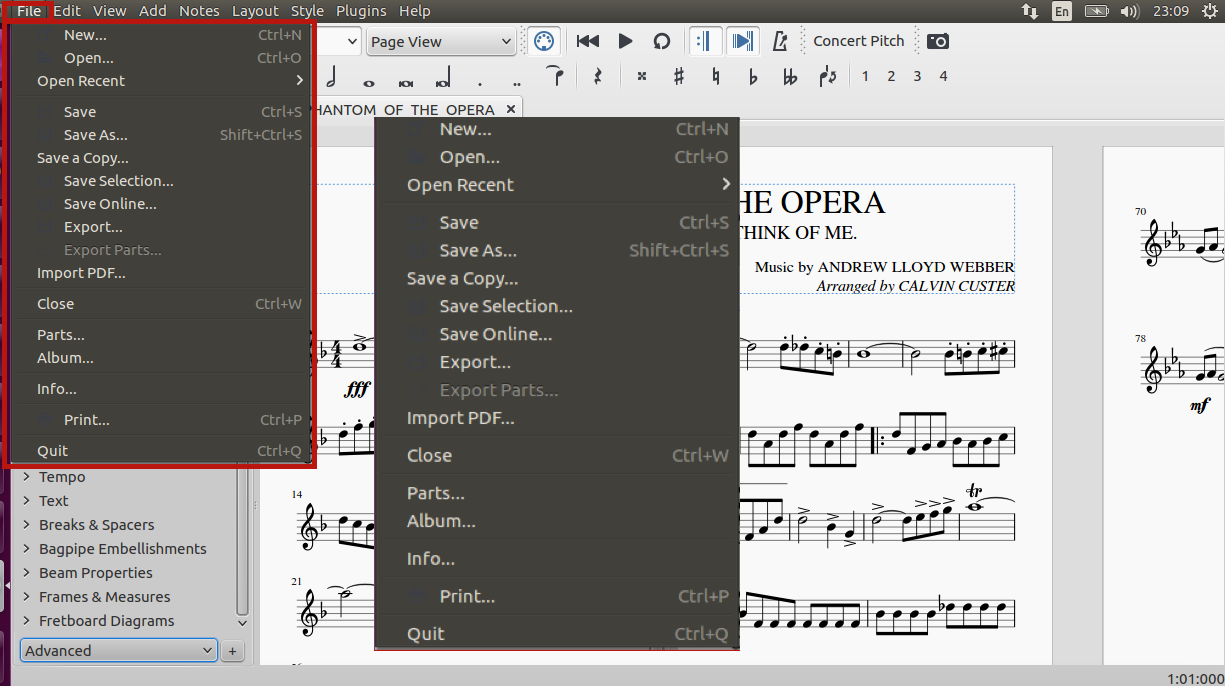Viewport: 1225px width, 686px height.
Task: Click the 1:01:000 position in the status bar
Action: click(x=1195, y=678)
